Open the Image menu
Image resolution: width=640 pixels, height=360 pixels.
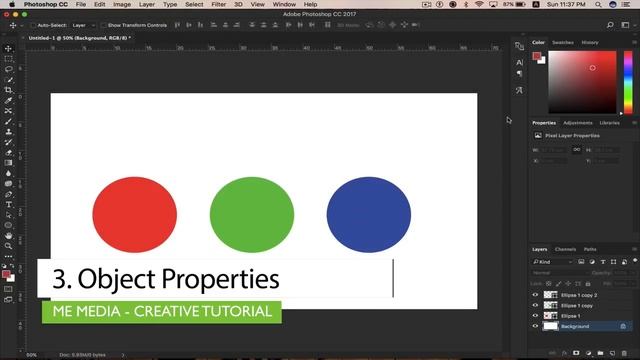click(122, 4)
